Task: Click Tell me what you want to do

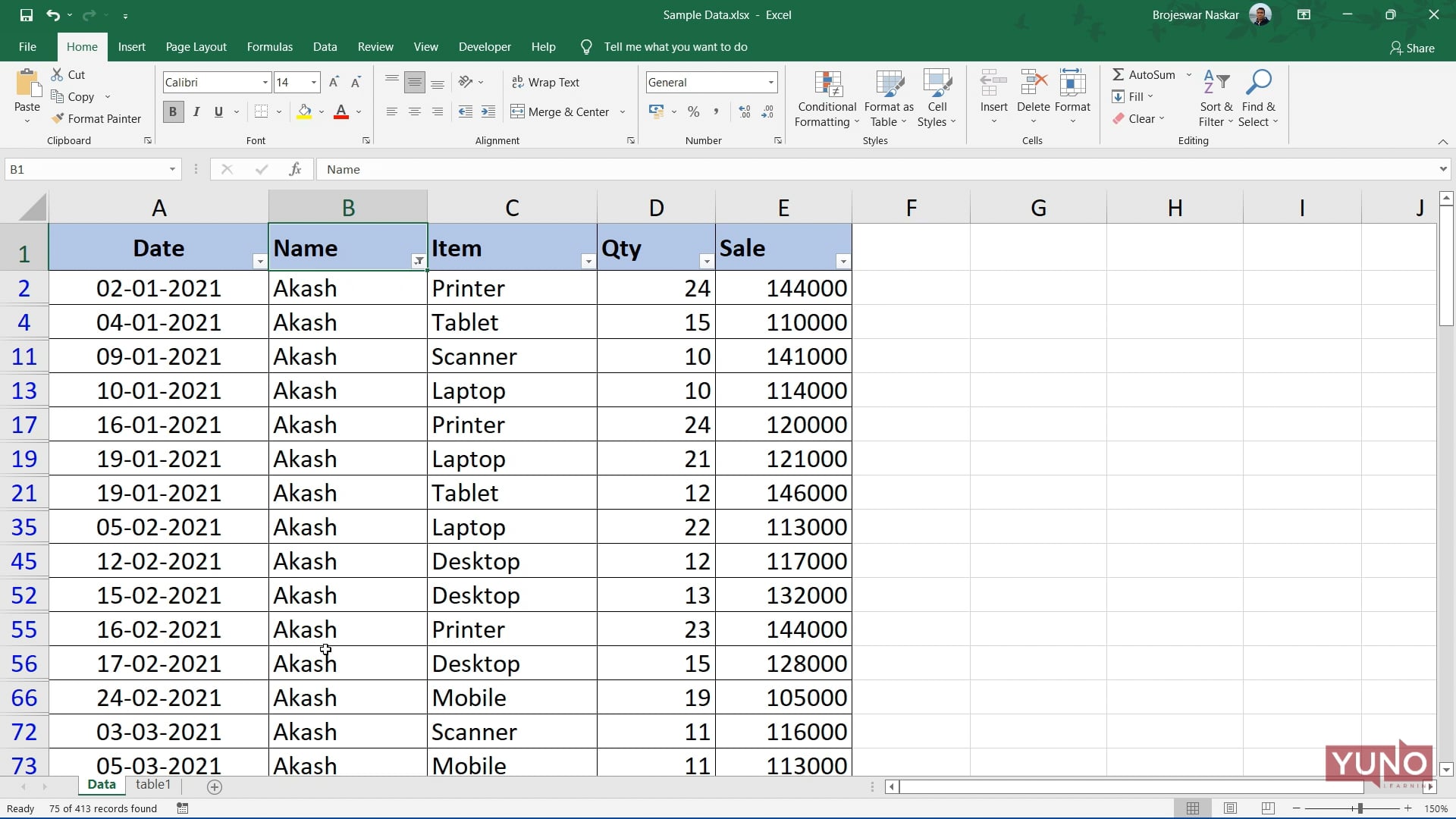Action: (675, 46)
